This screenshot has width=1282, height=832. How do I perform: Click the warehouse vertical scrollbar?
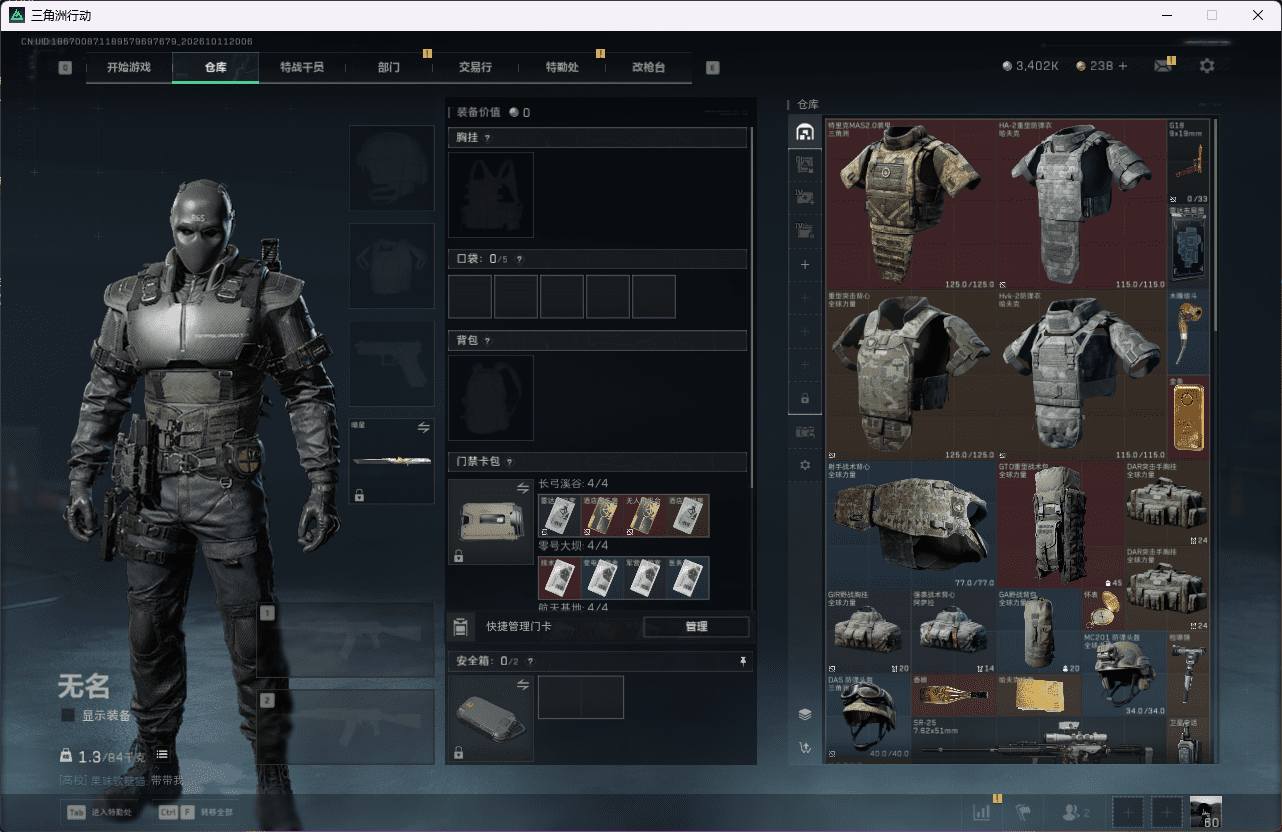(1215, 226)
